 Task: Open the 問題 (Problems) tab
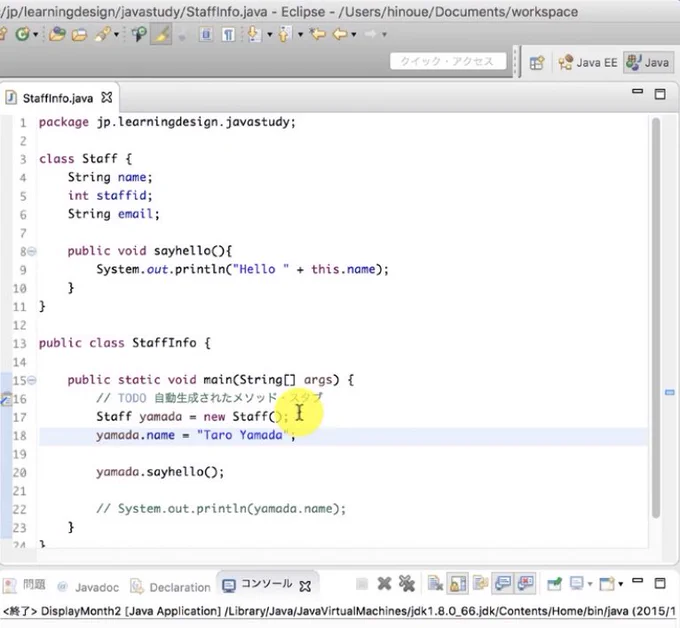pos(24,585)
